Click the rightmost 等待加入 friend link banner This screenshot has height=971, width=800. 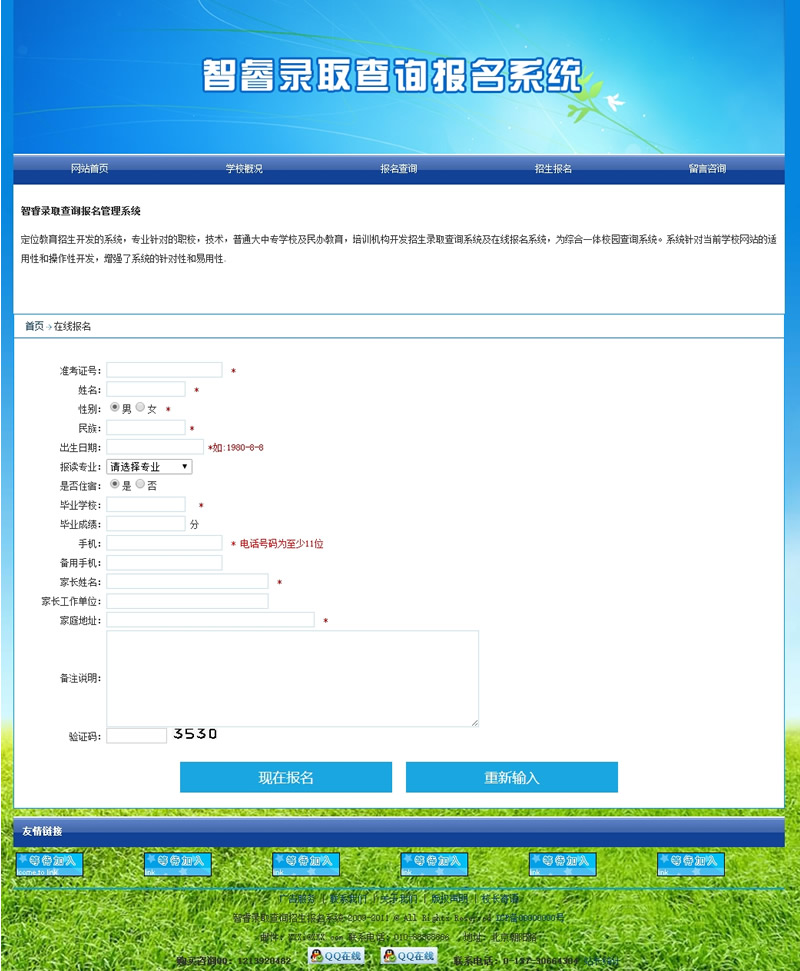click(x=690, y=862)
